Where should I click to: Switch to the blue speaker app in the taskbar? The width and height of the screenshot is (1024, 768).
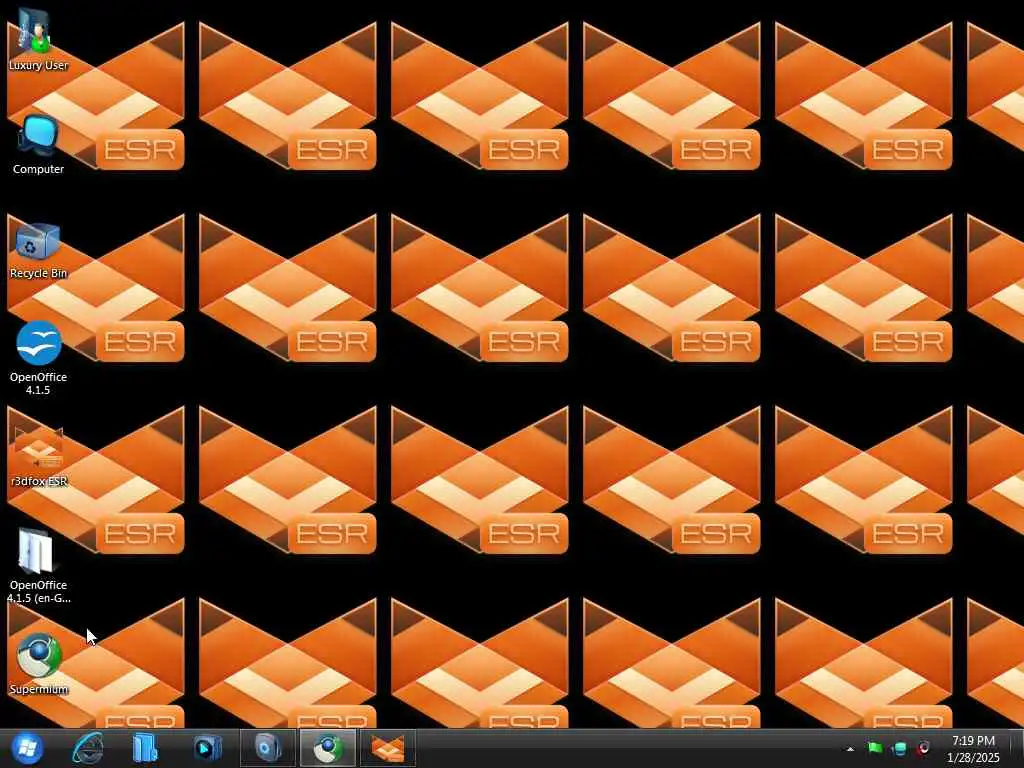(x=268, y=748)
